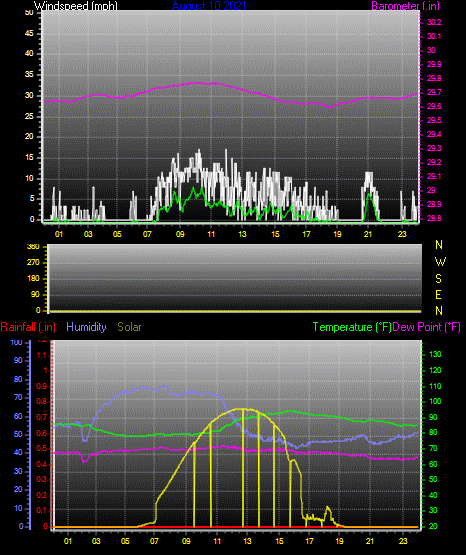466x555 pixels.
Task: Select the "Dew Point (°F)" legend label
Action: pos(427,327)
